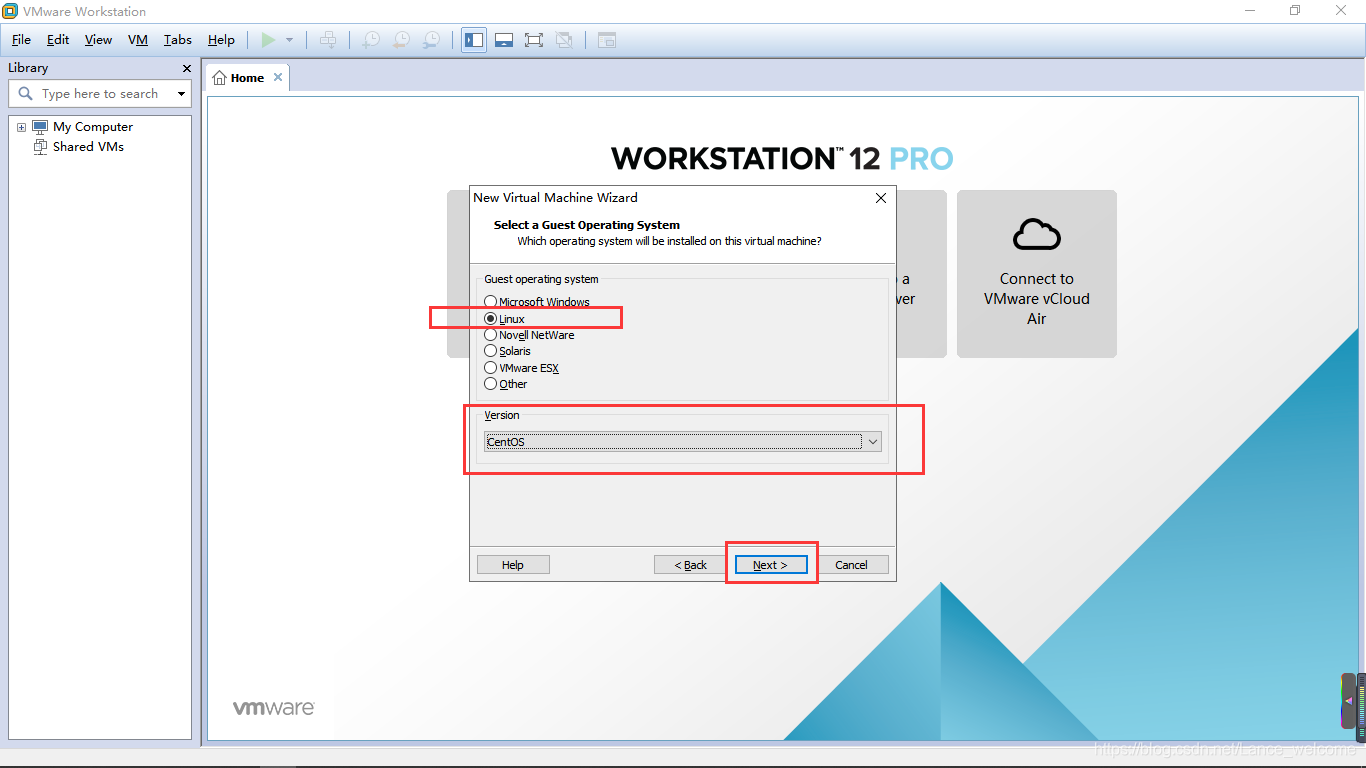The width and height of the screenshot is (1366, 768).
Task: Click the house icon on Home tab
Action: click(x=220, y=78)
